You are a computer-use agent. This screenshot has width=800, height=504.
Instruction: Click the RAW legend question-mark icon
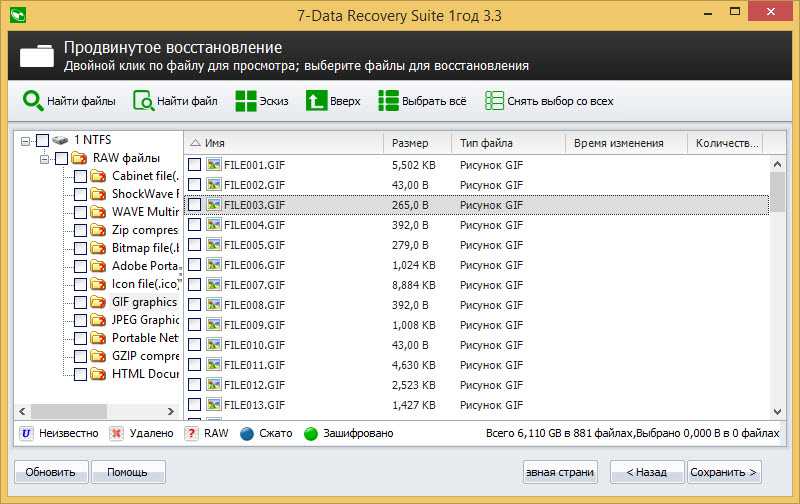191,434
